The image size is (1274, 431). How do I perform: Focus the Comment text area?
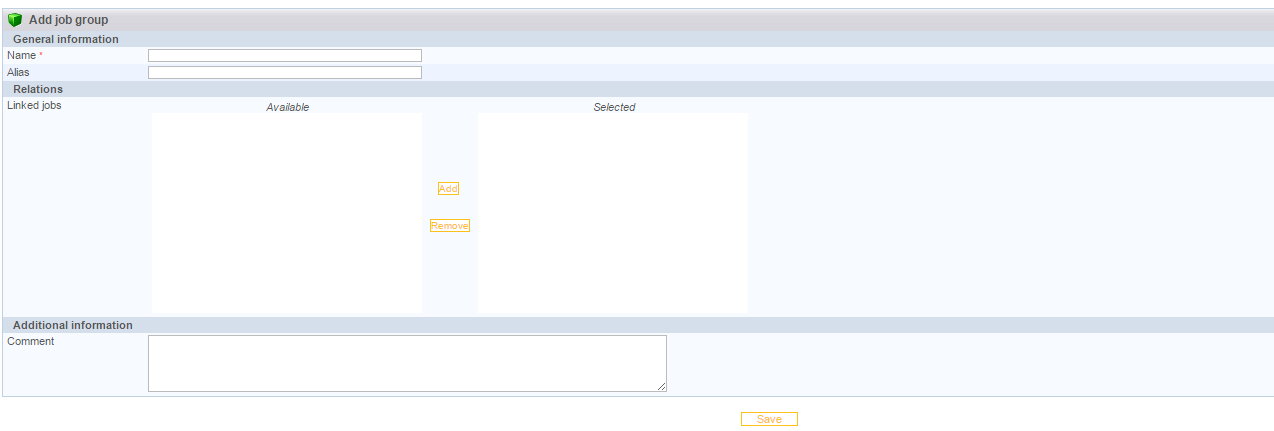click(x=407, y=363)
